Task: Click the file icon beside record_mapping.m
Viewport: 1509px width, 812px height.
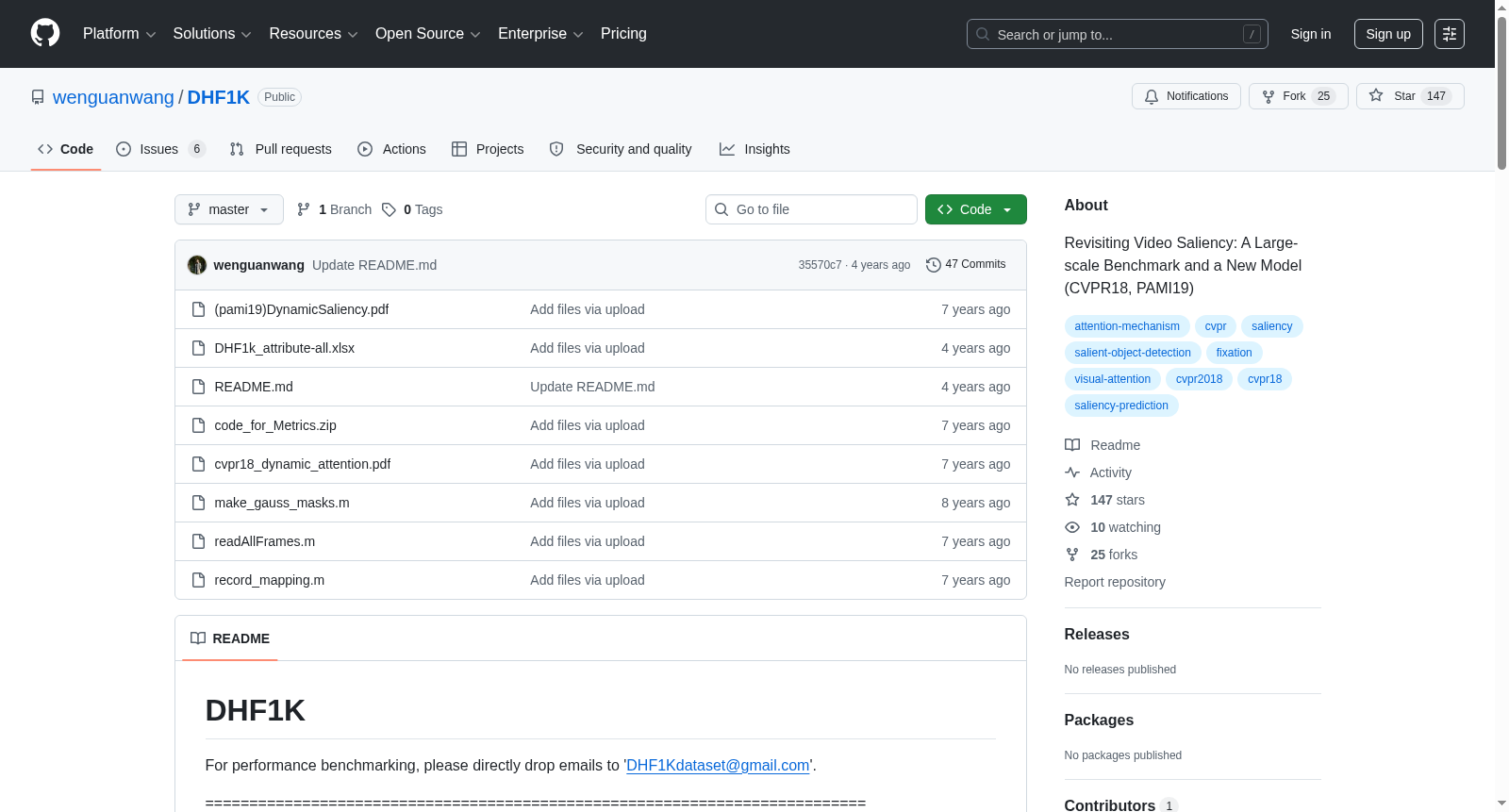Action: [198, 580]
